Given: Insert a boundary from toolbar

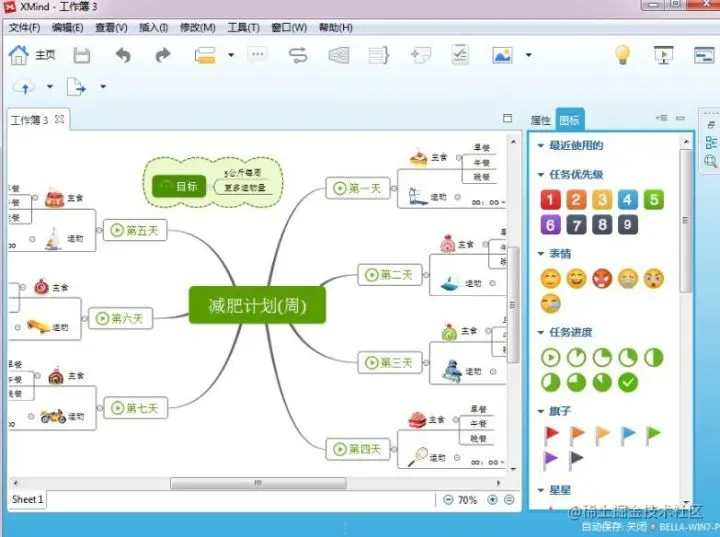Looking at the screenshot, I should tap(339, 56).
